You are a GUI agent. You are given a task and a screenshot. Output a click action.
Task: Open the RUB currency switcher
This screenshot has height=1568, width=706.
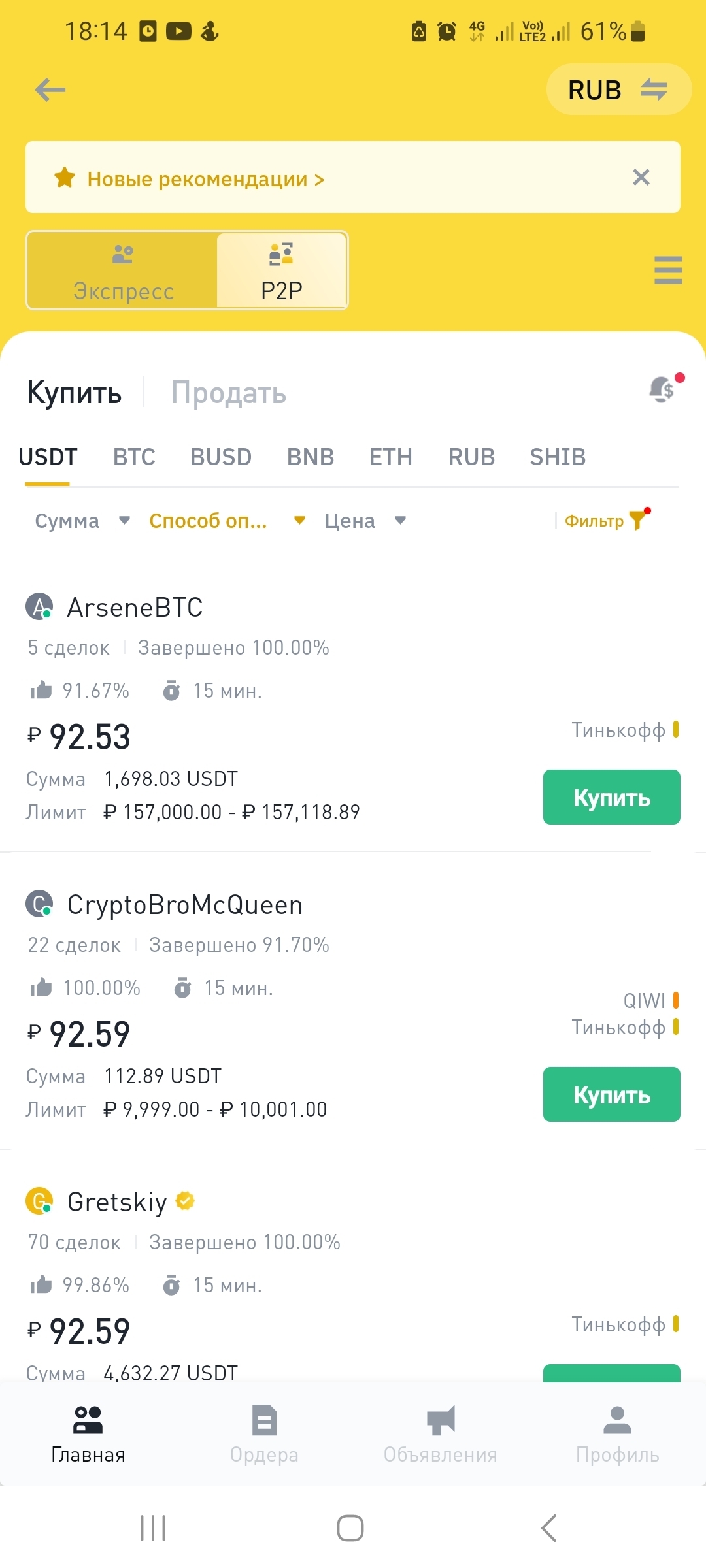[x=618, y=90]
